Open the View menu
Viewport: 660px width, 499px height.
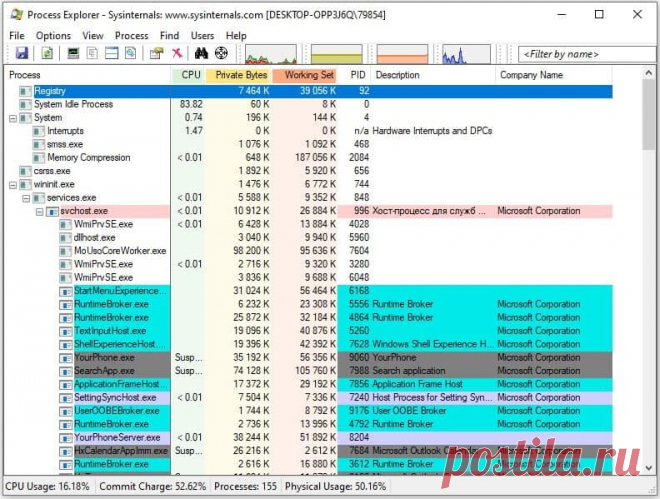93,36
